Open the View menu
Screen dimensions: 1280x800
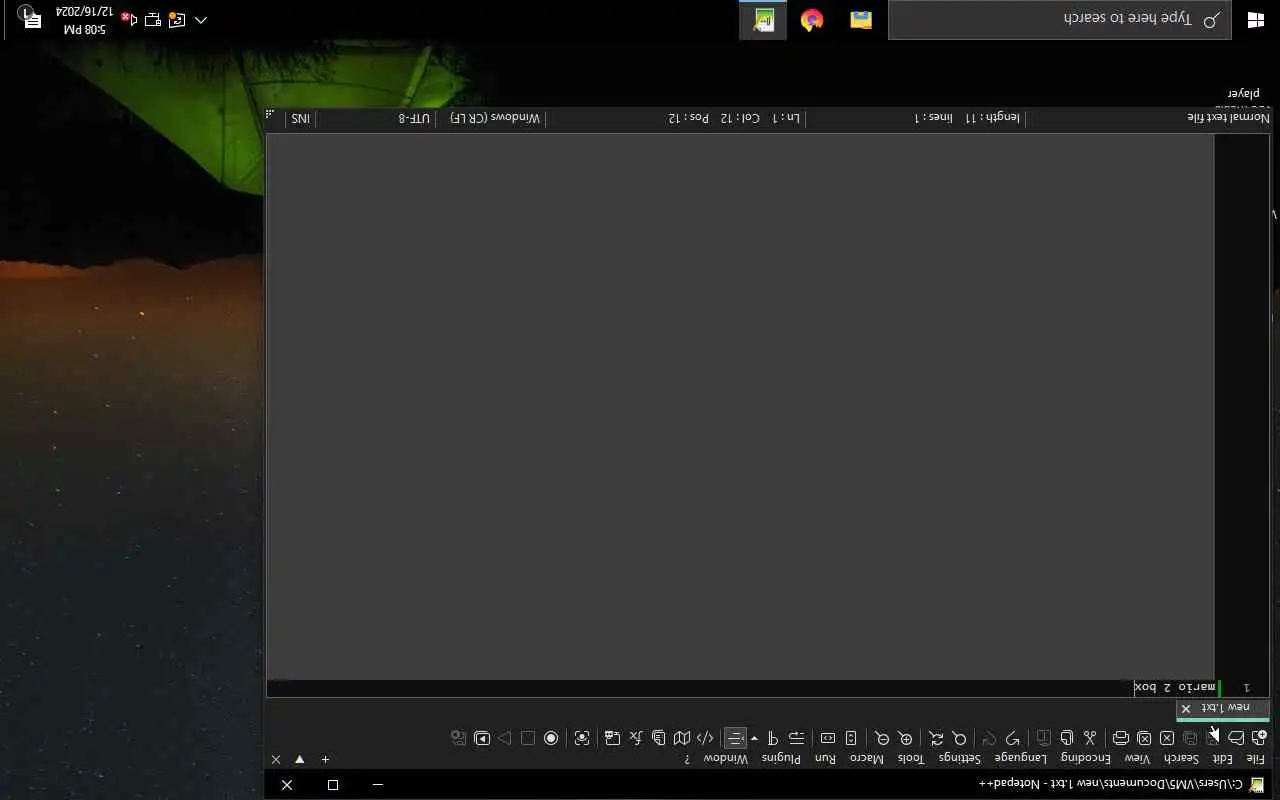[1137, 758]
